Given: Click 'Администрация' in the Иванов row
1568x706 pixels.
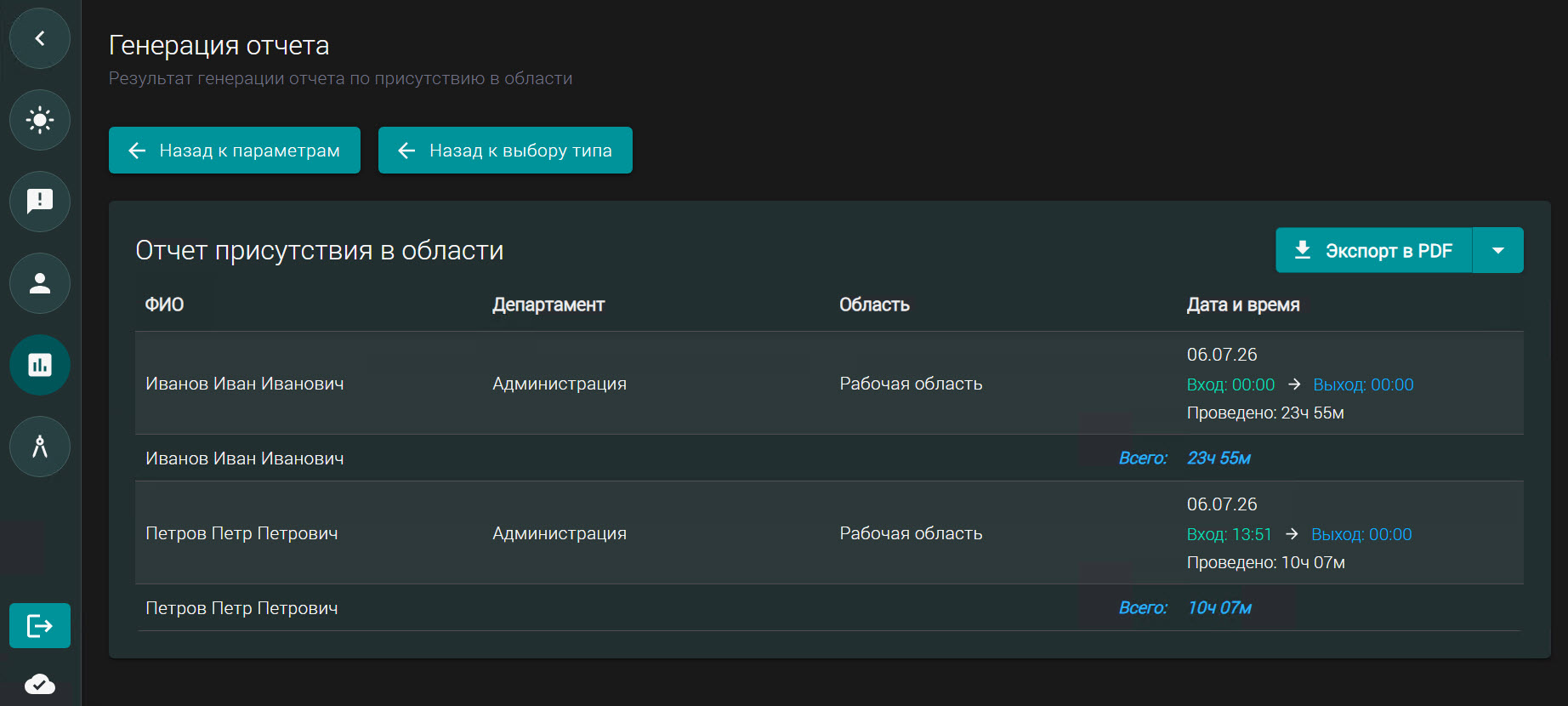Looking at the screenshot, I should (x=560, y=384).
